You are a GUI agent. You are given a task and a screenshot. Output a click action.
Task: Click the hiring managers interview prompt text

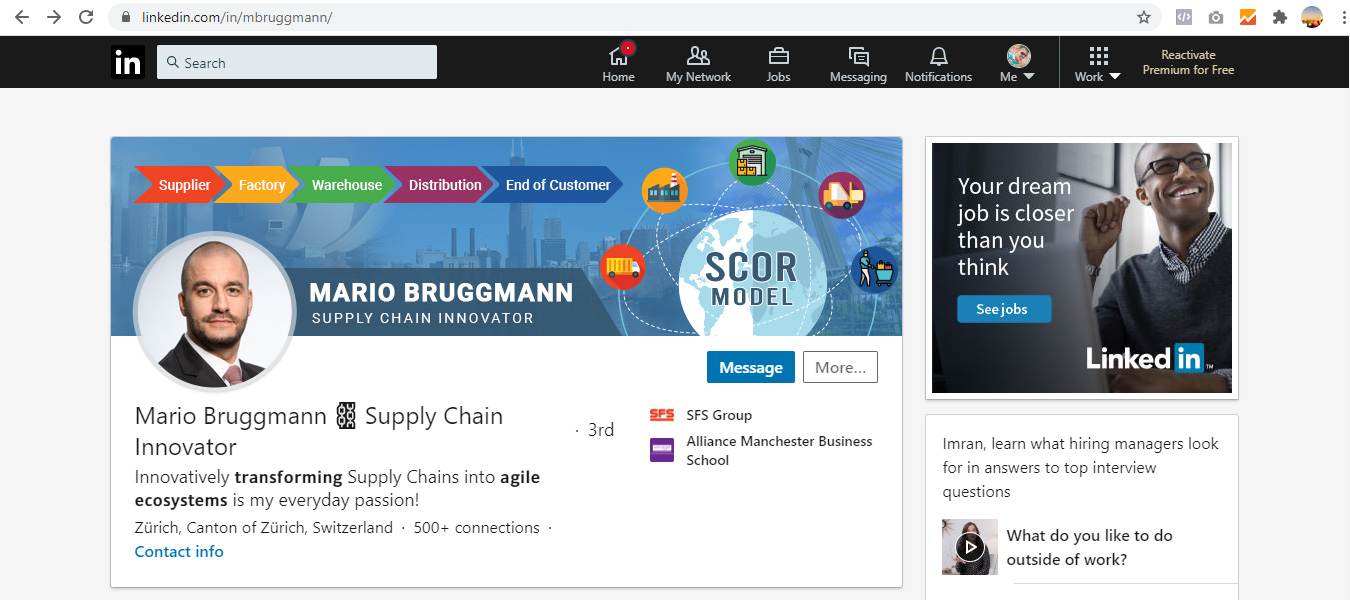[1081, 468]
